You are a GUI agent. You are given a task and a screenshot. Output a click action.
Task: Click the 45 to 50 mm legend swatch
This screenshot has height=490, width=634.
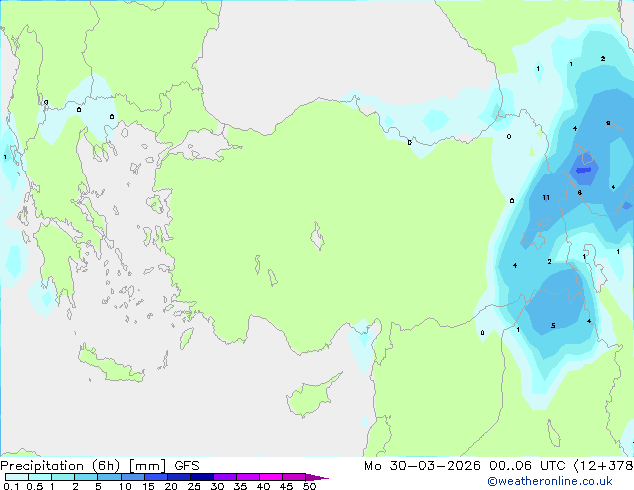(294, 477)
